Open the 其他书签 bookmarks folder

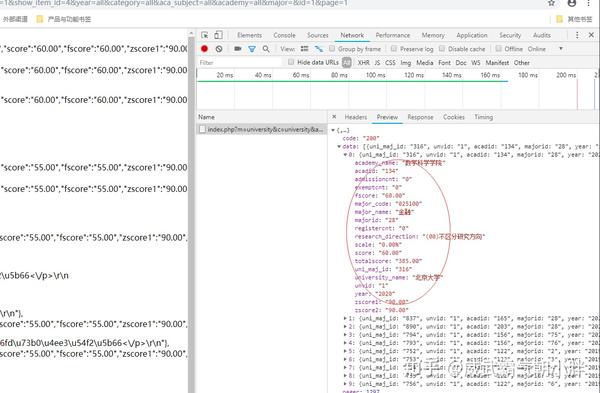[574, 19]
